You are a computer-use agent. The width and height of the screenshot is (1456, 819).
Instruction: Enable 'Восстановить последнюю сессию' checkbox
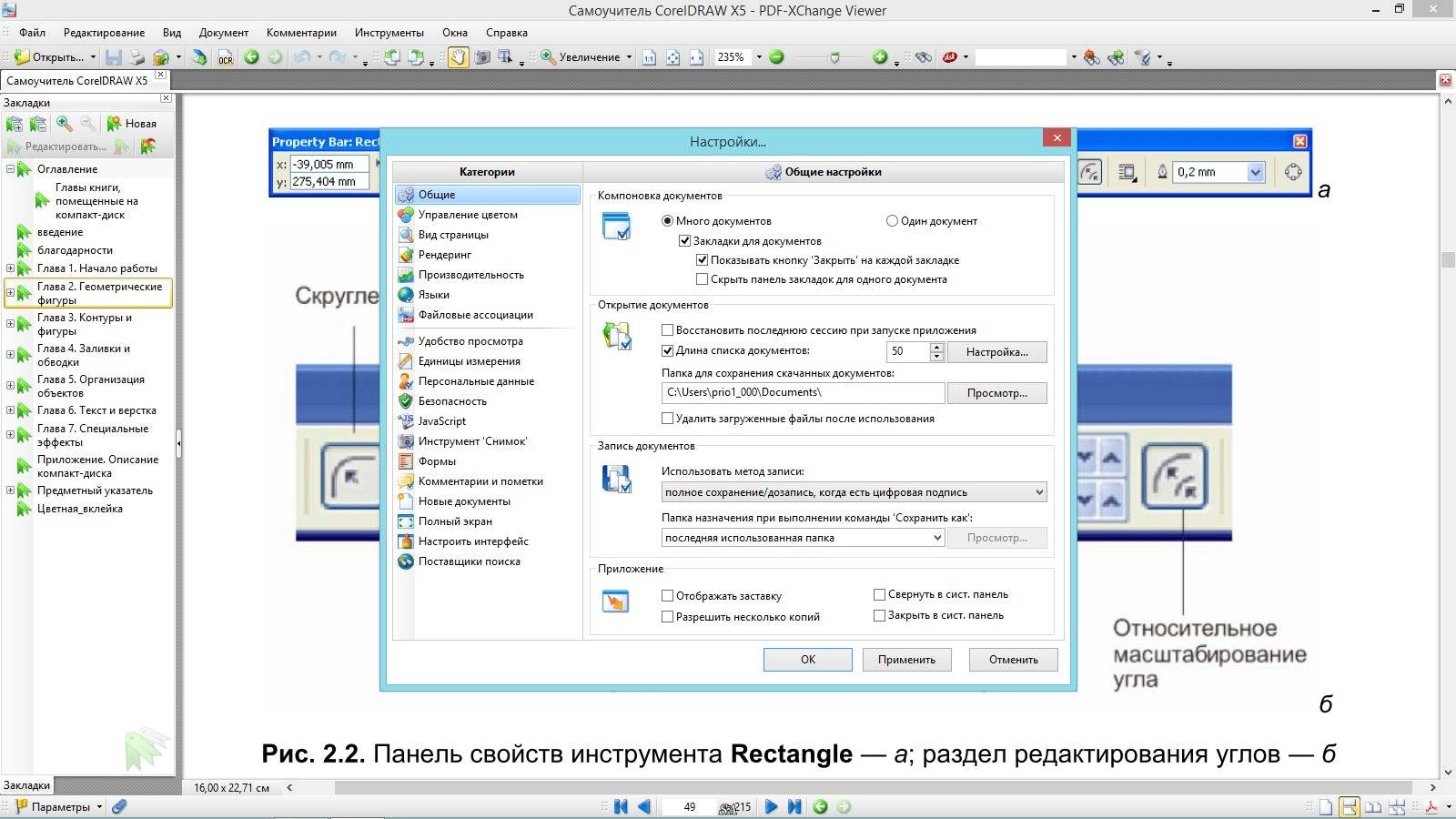[667, 330]
